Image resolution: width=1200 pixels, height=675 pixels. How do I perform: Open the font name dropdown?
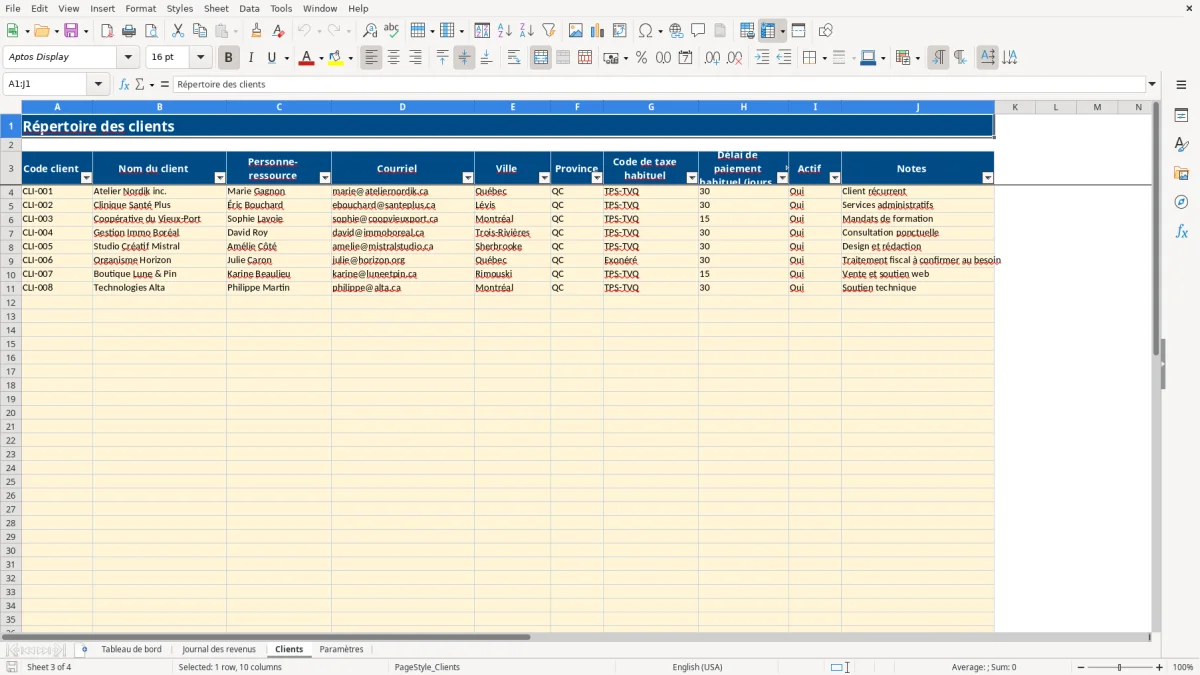128,58
